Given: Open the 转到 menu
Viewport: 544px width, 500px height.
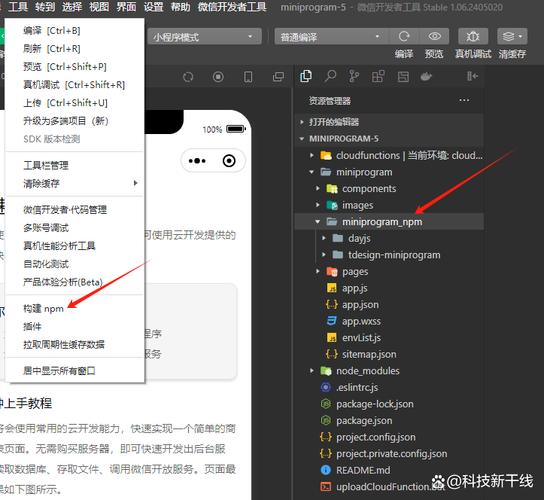Looking at the screenshot, I should tap(45, 7).
